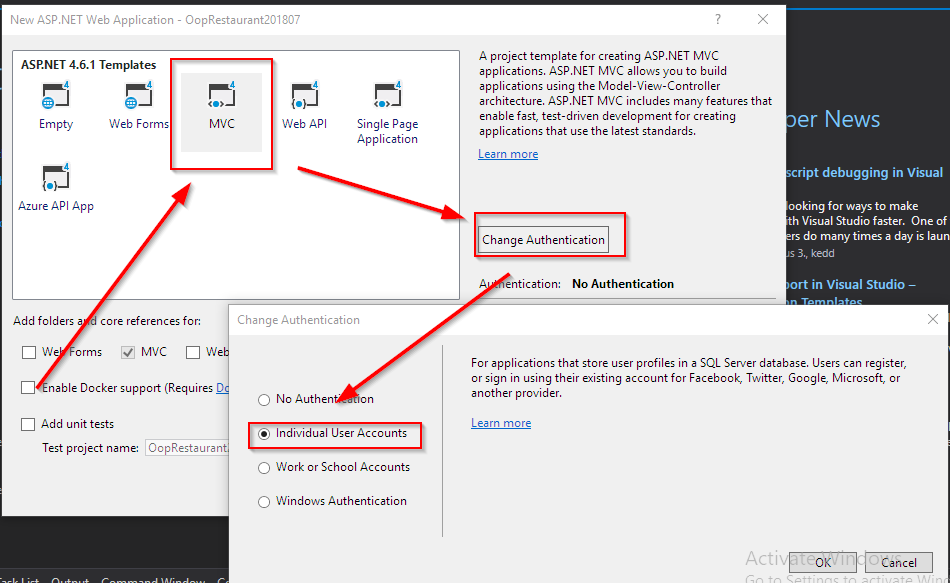Toggle the MVC core references checkbox
This screenshot has width=950, height=583.
(x=128, y=352)
